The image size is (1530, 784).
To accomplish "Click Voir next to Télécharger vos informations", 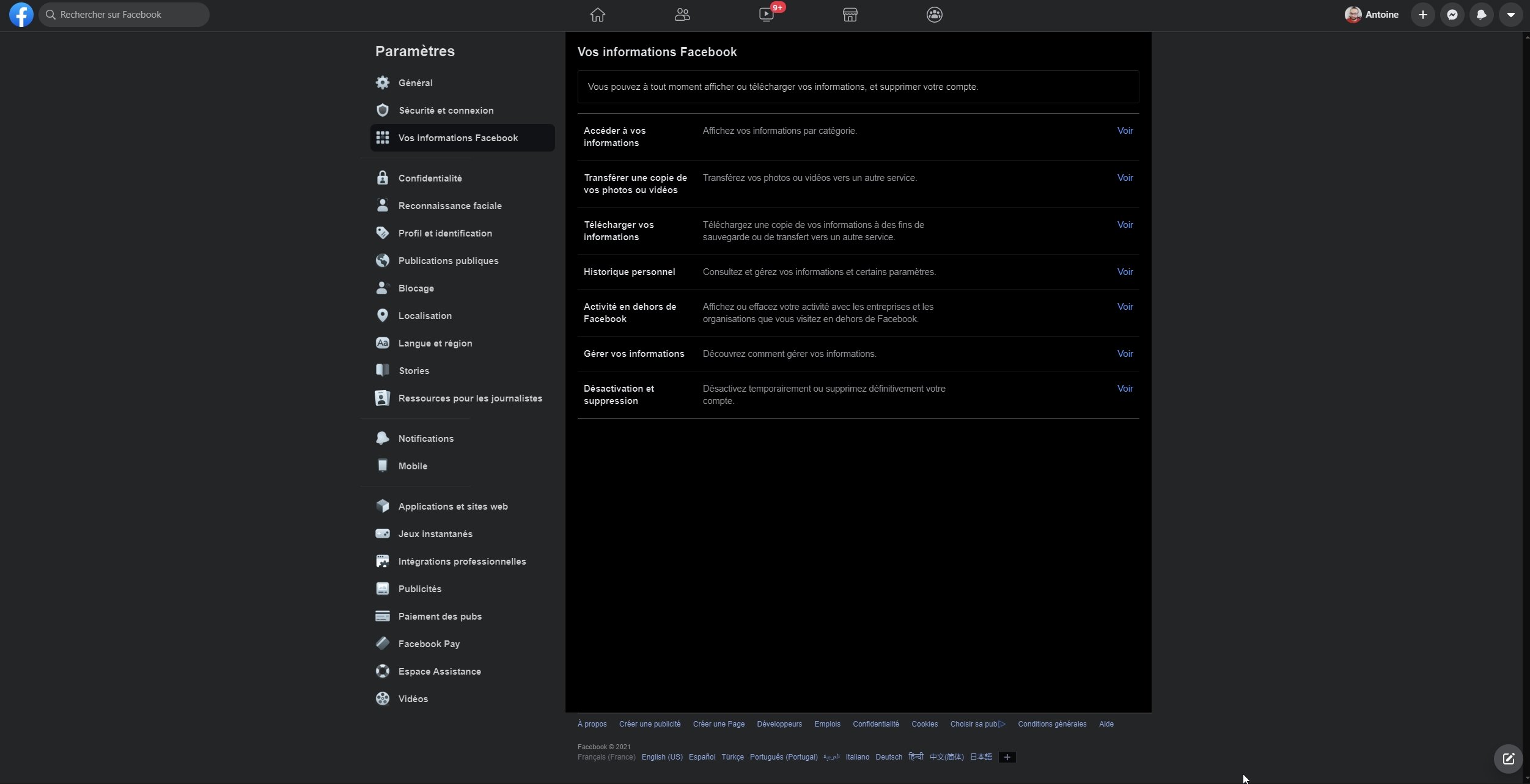I will (x=1125, y=225).
